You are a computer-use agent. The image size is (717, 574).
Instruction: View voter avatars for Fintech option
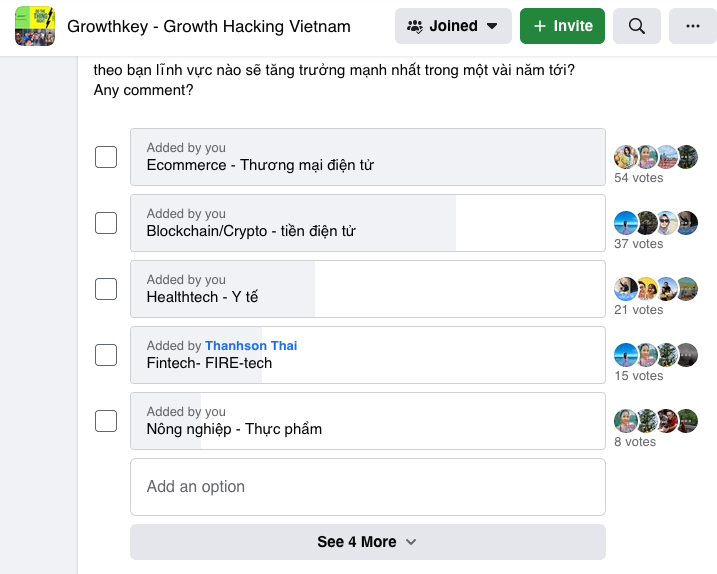(x=656, y=355)
